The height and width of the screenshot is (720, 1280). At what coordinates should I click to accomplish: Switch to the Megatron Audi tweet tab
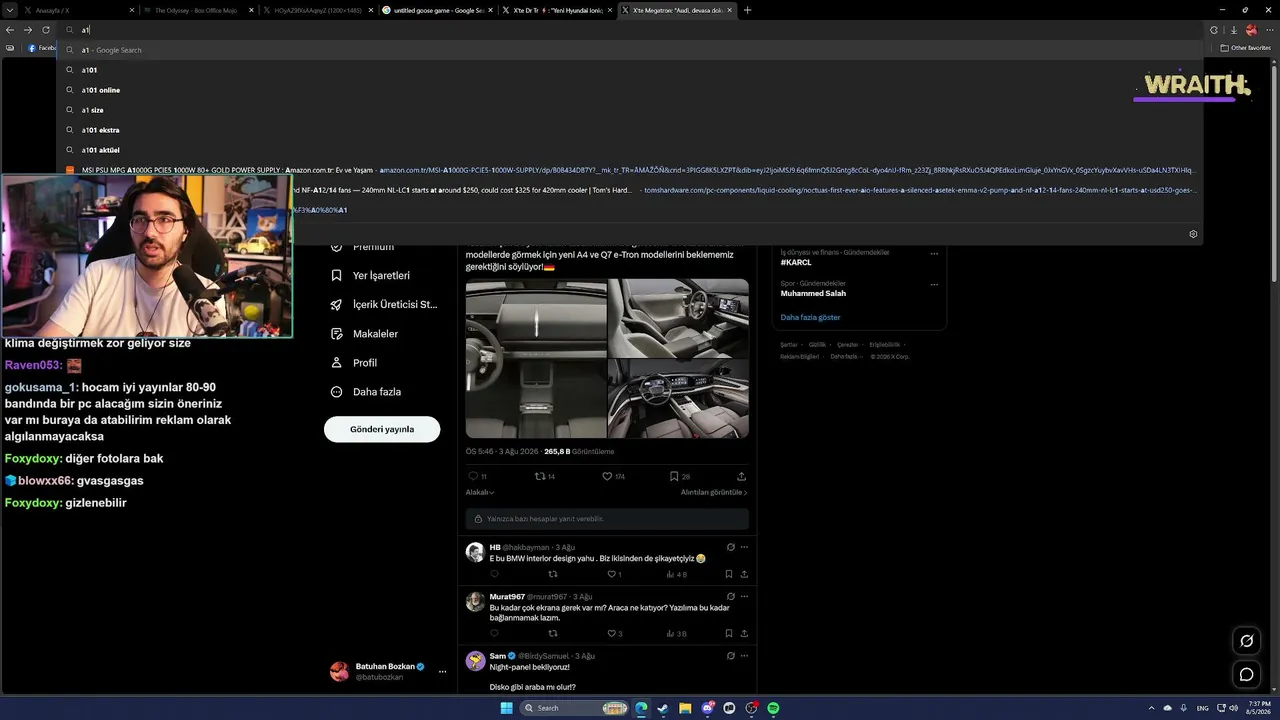click(x=676, y=10)
